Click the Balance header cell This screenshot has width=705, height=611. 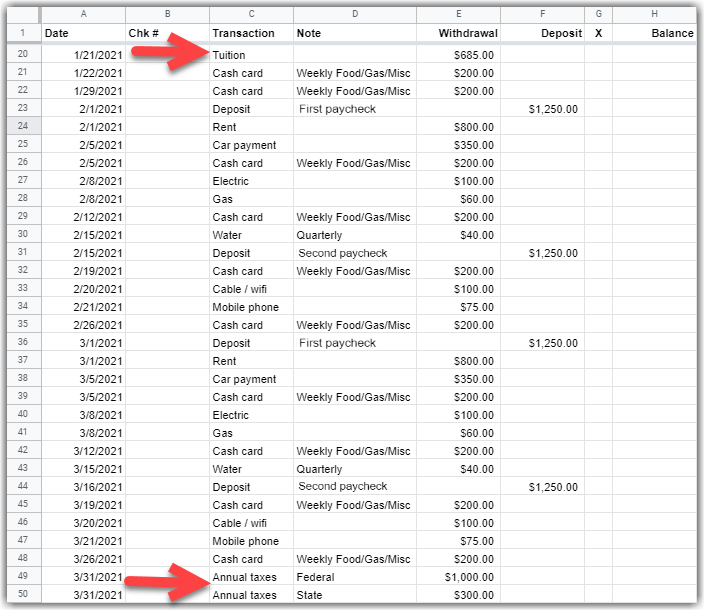click(x=654, y=33)
